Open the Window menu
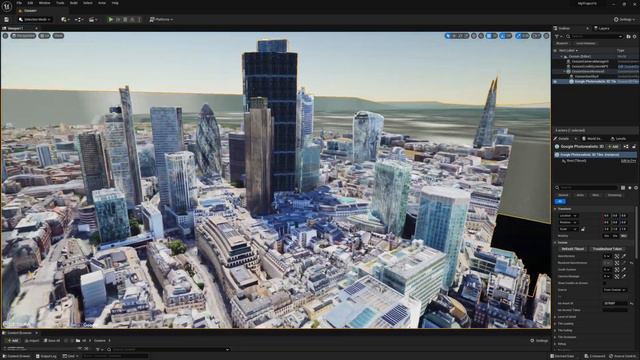 pos(44,3)
